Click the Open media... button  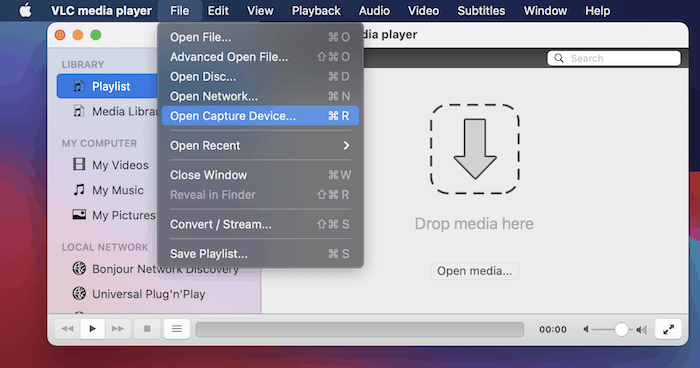(x=475, y=271)
